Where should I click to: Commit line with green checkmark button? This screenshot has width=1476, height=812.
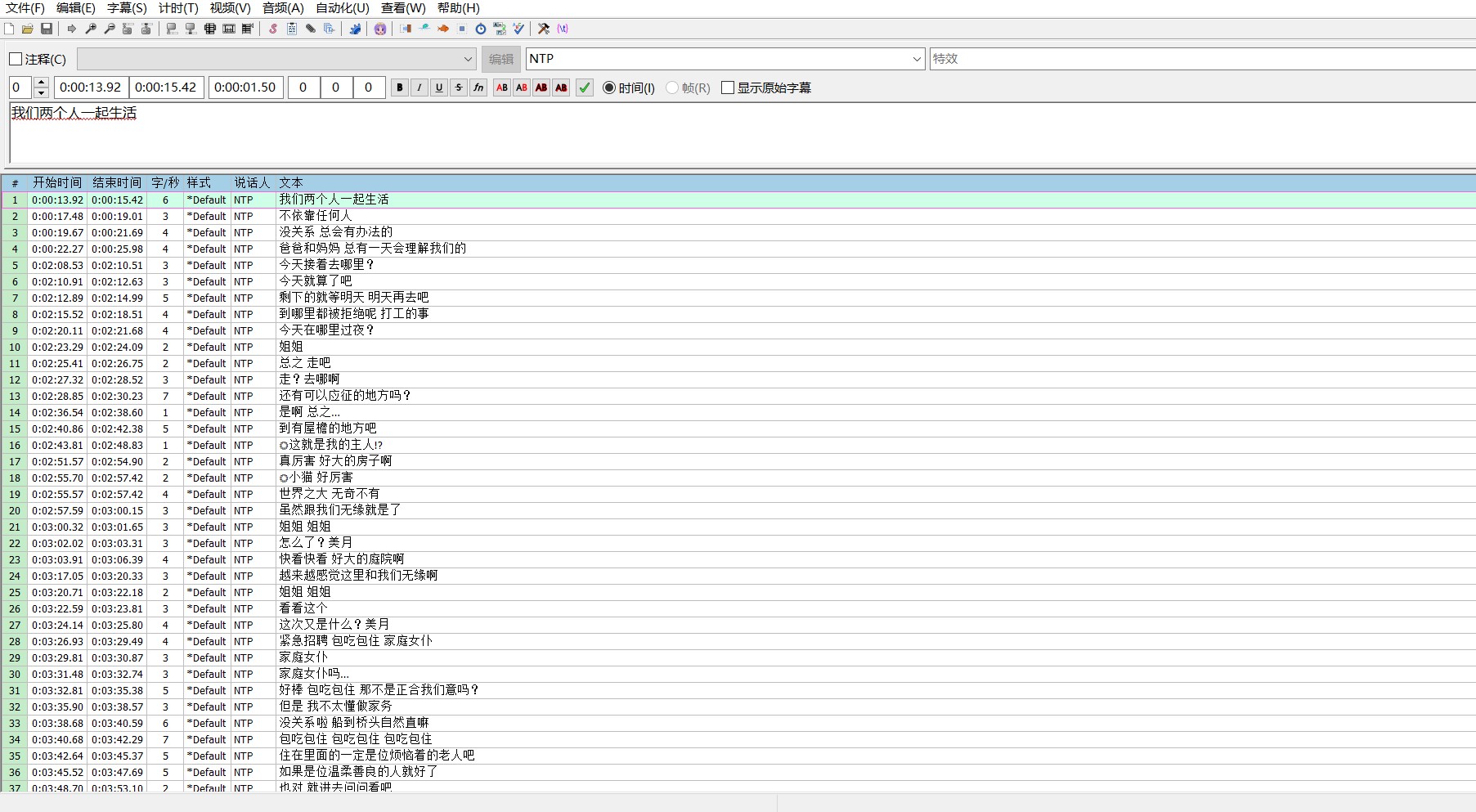point(585,87)
